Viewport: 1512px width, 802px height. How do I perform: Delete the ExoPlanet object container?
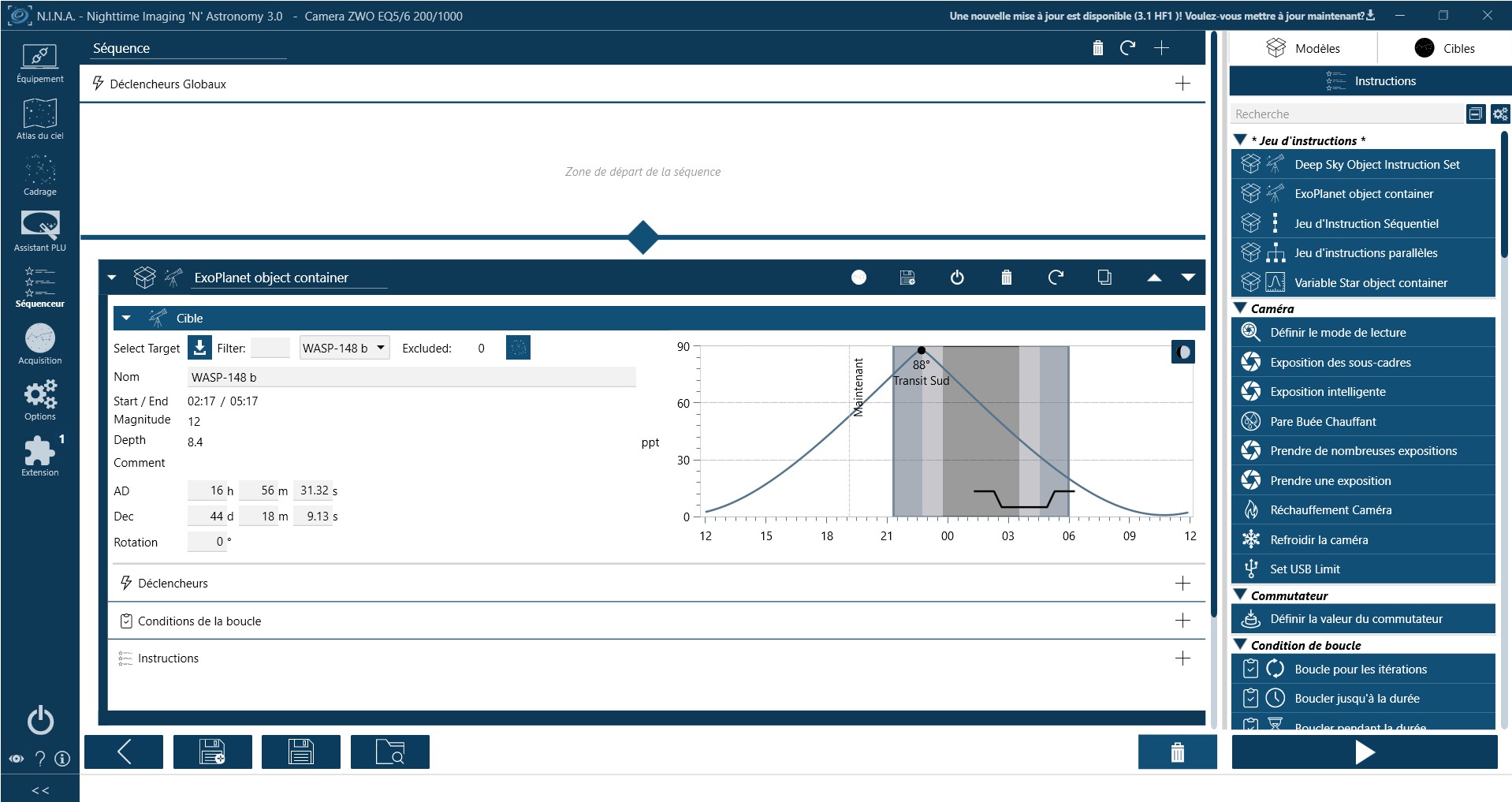pyautogui.click(x=1006, y=278)
